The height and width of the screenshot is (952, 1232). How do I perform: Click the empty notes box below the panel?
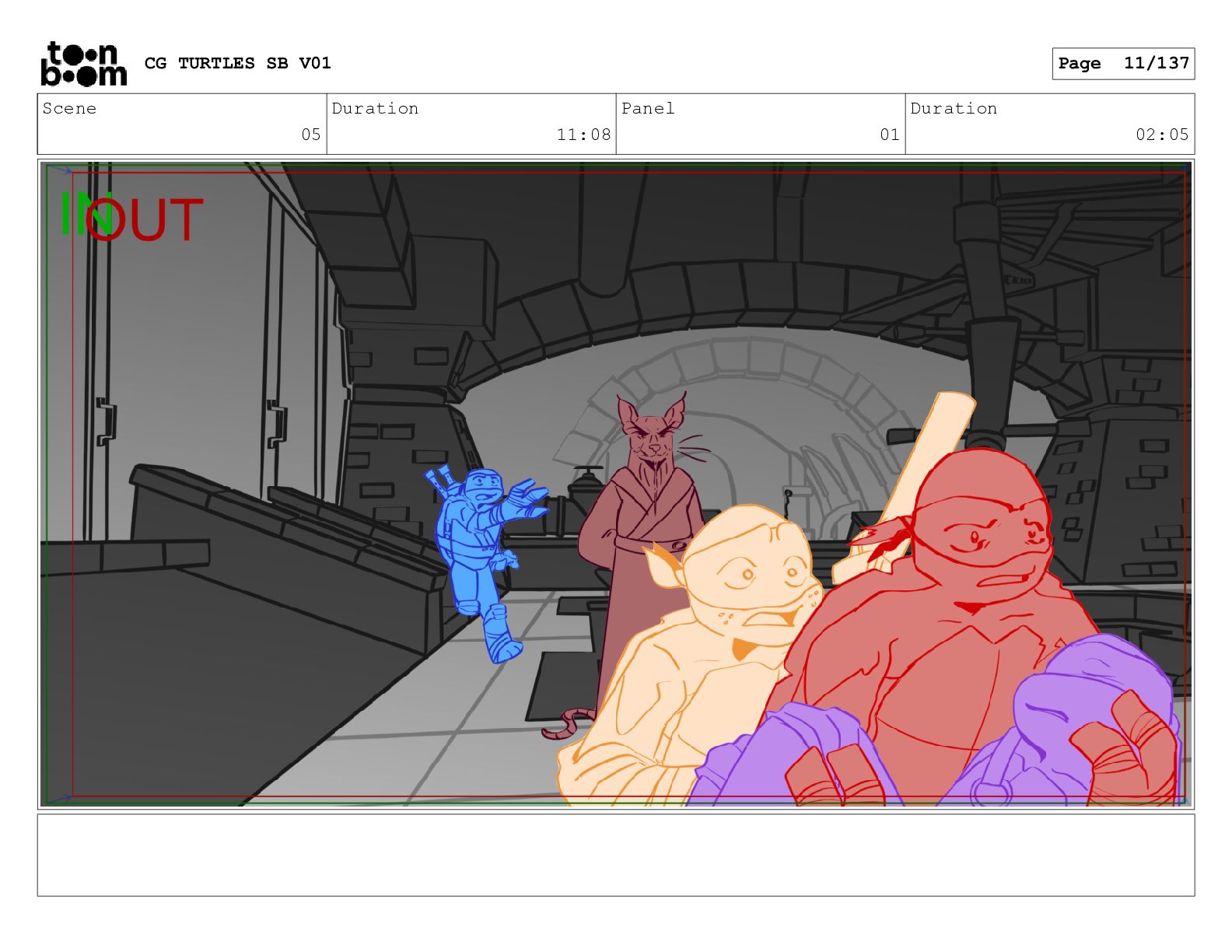tap(616, 855)
